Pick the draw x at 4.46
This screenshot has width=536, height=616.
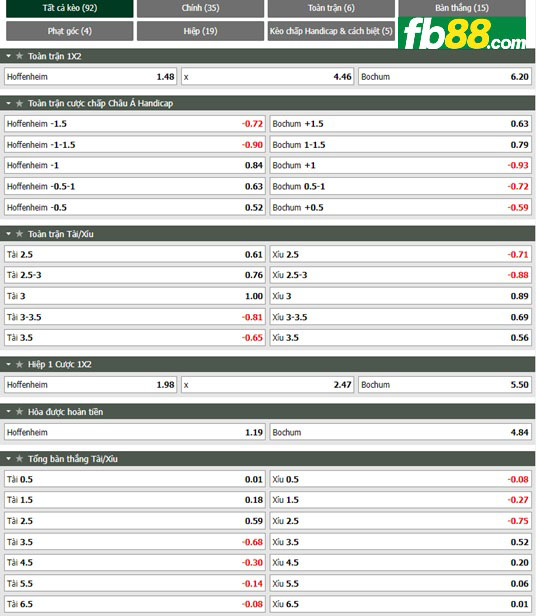pyautogui.click(x=268, y=77)
